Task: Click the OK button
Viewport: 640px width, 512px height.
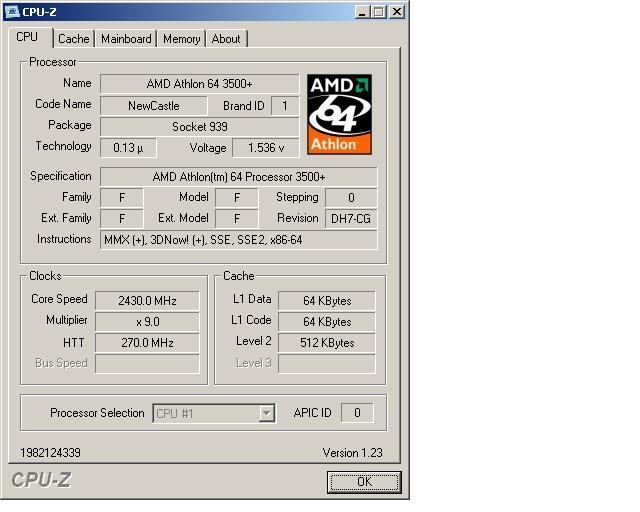Action: point(364,482)
